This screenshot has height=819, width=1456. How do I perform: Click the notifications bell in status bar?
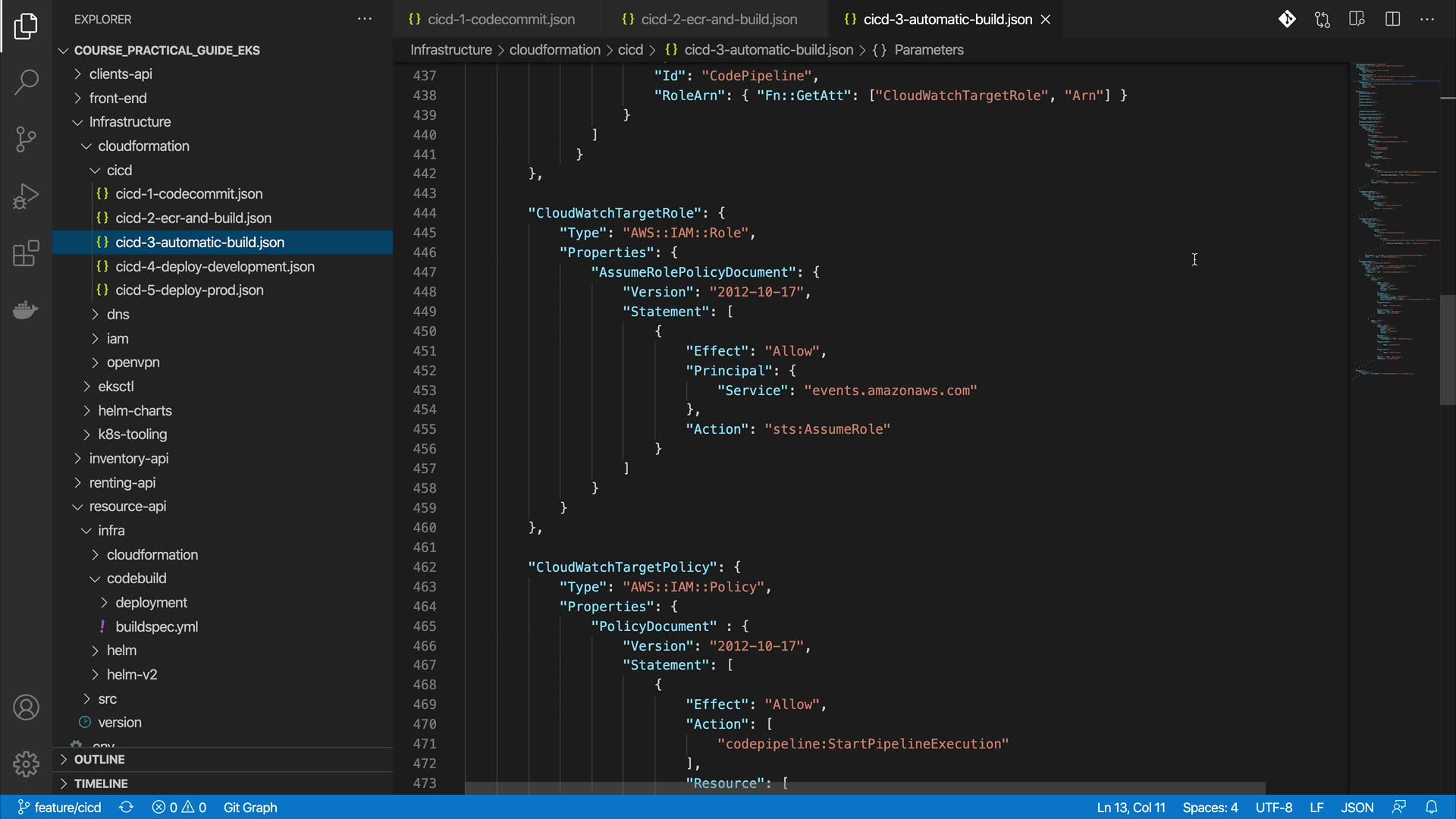pos(1431,808)
